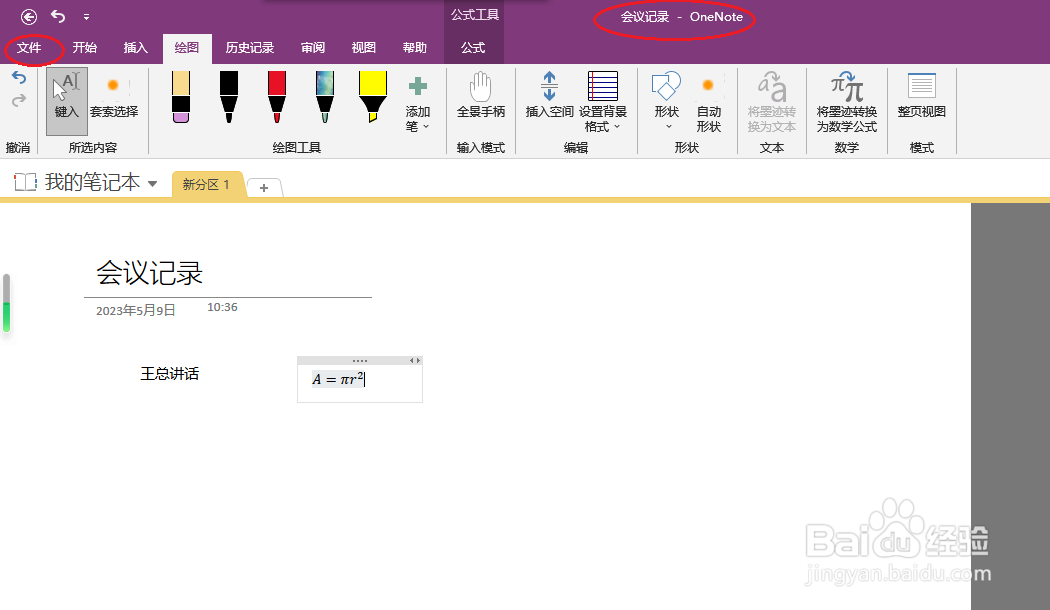Open the 帮助 tab

(415, 48)
